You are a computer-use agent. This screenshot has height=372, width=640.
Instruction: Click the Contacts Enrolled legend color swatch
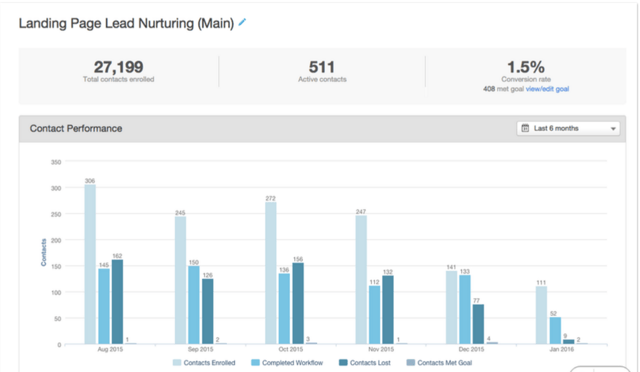point(177,363)
